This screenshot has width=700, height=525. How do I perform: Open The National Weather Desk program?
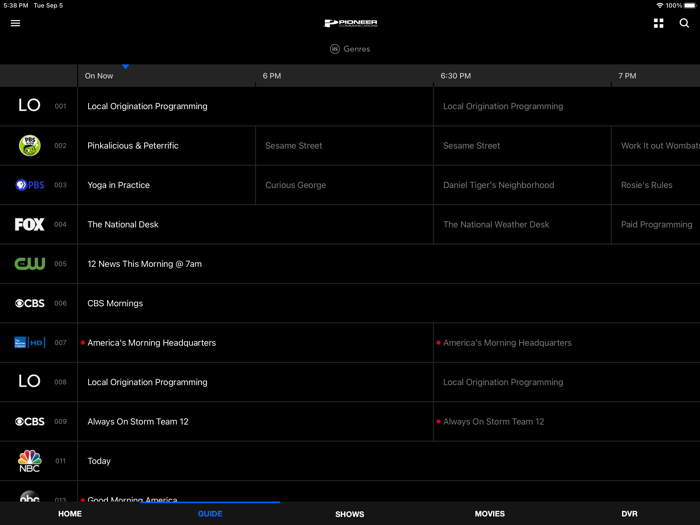tap(522, 225)
